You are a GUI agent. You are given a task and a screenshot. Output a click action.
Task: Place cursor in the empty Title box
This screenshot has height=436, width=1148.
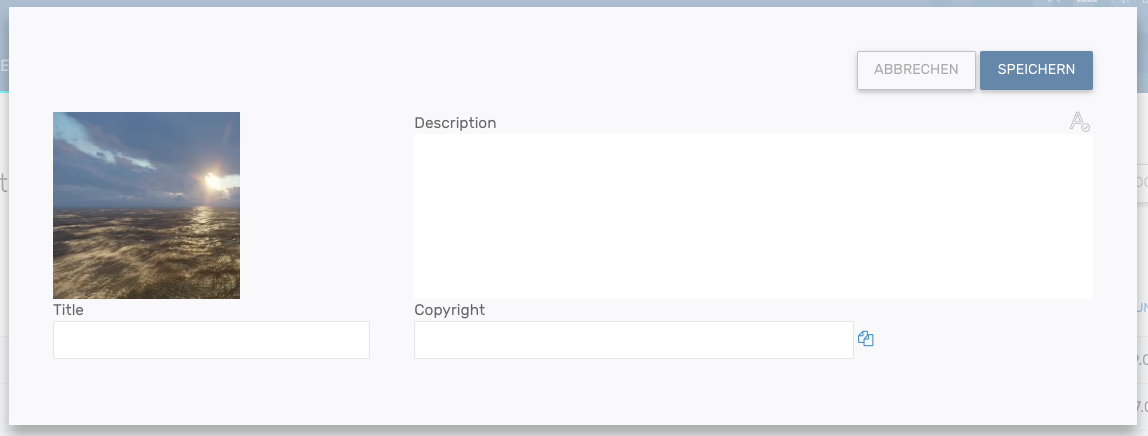point(211,340)
